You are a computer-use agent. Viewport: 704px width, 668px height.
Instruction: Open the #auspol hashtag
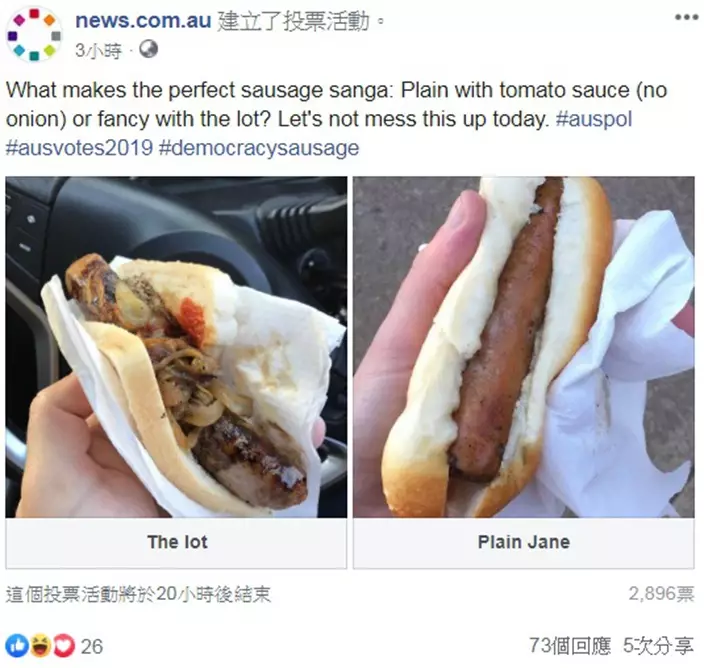[594, 119]
